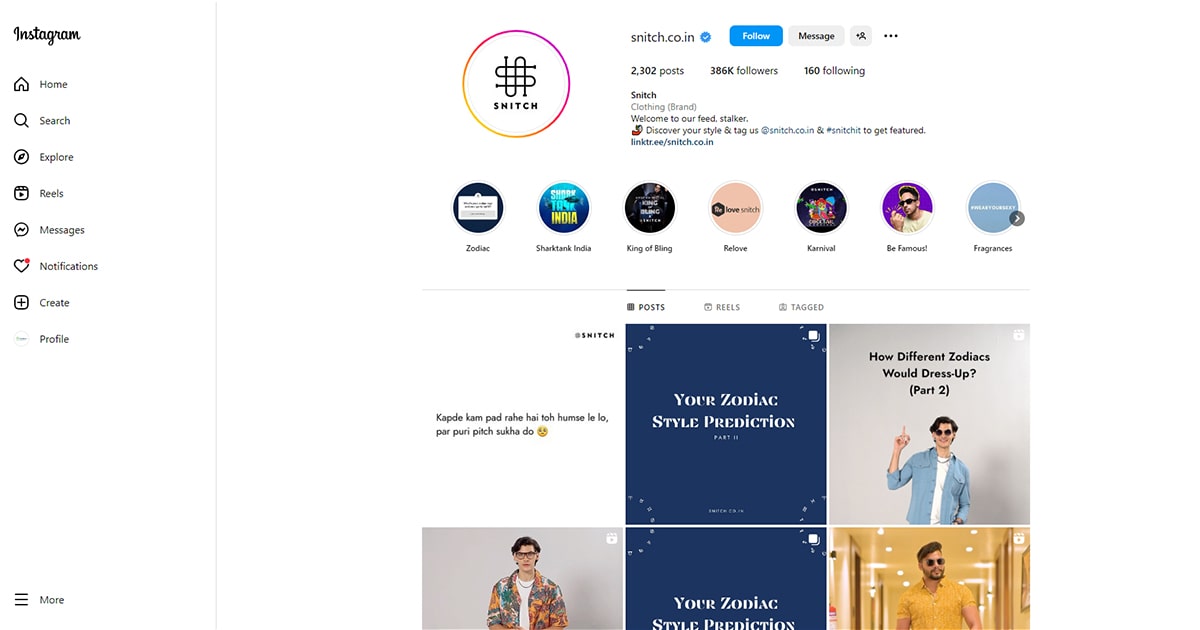The image size is (1200, 630).
Task: Open Explore compass icon
Action: click(21, 157)
